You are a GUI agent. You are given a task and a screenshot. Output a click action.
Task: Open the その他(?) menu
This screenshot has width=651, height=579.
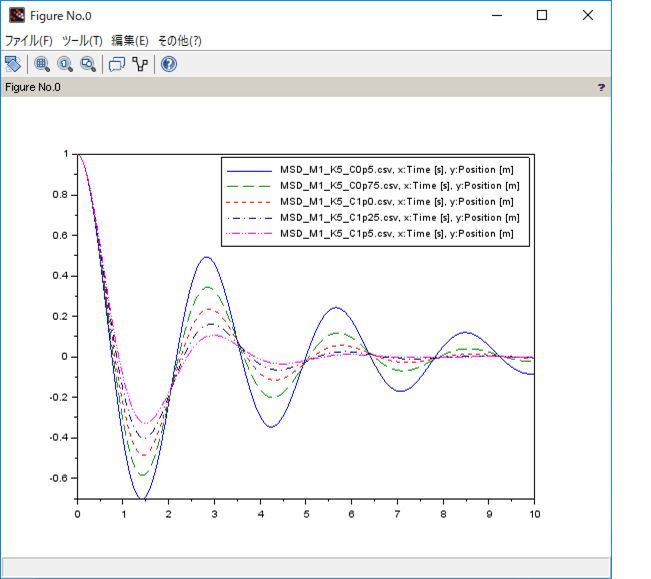[180, 41]
